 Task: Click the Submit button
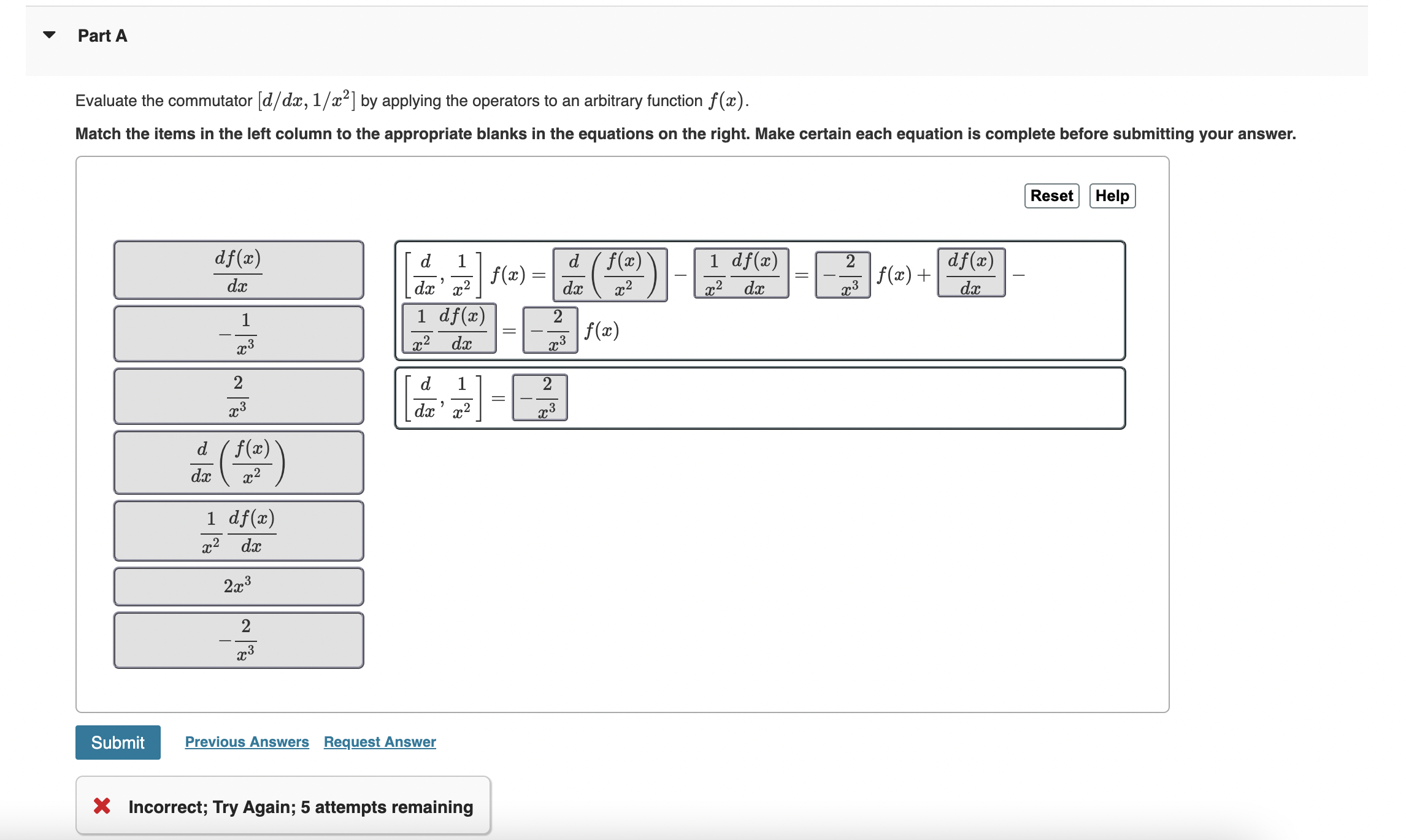[117, 743]
